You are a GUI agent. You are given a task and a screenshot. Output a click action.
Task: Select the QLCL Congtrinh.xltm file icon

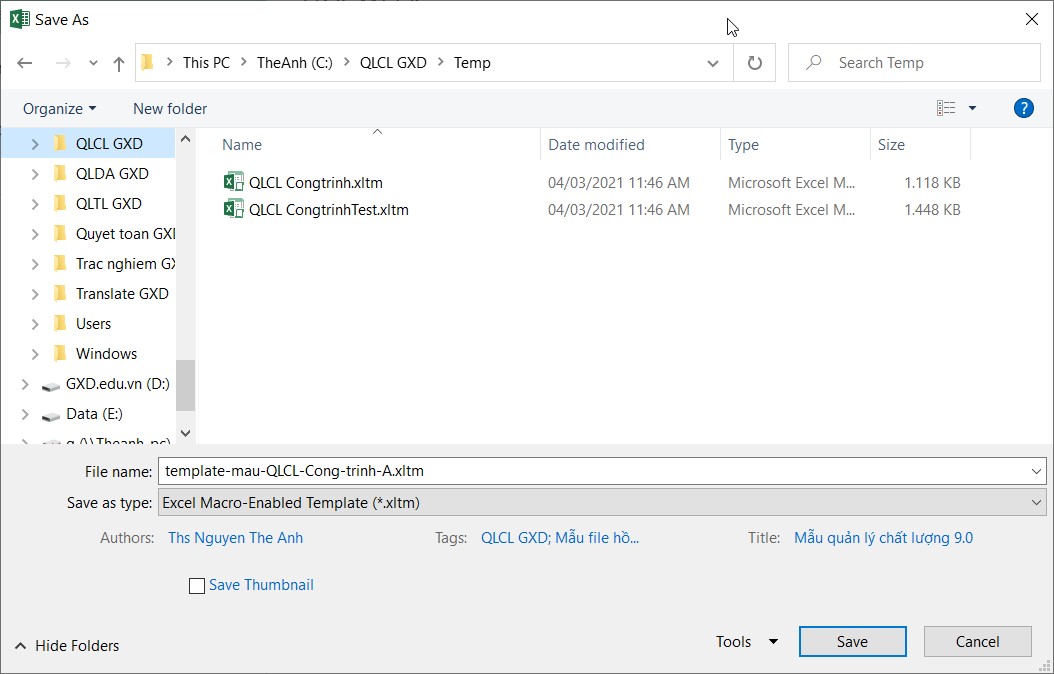point(234,182)
